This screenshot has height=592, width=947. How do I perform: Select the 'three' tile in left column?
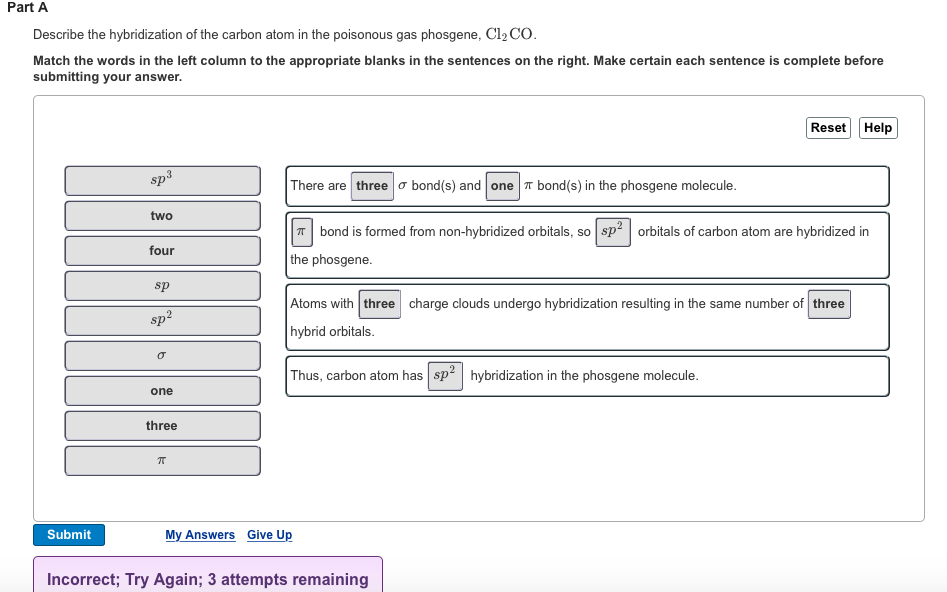162,426
